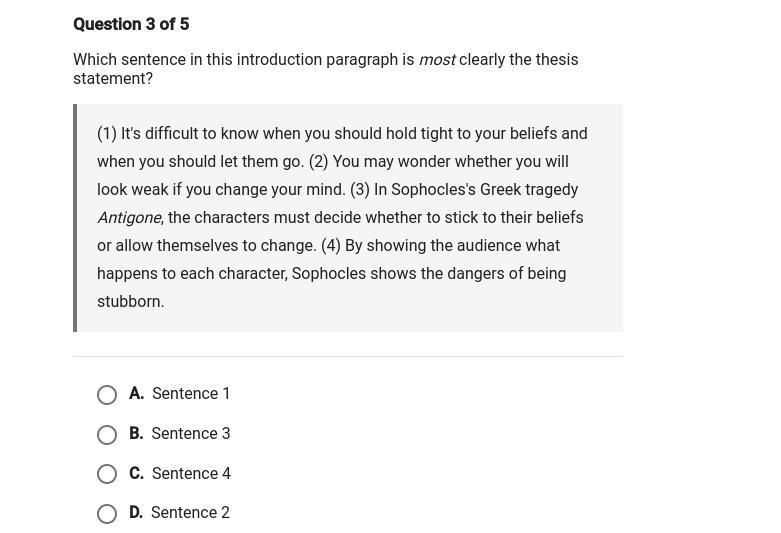Click the bold letter 'C.' label

click(136, 473)
